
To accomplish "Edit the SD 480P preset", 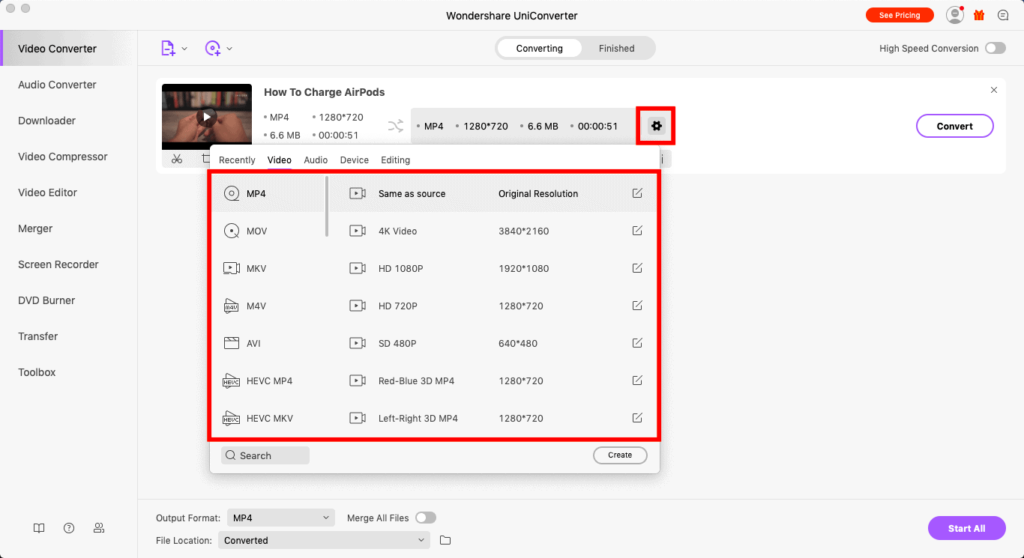I will (637, 343).
